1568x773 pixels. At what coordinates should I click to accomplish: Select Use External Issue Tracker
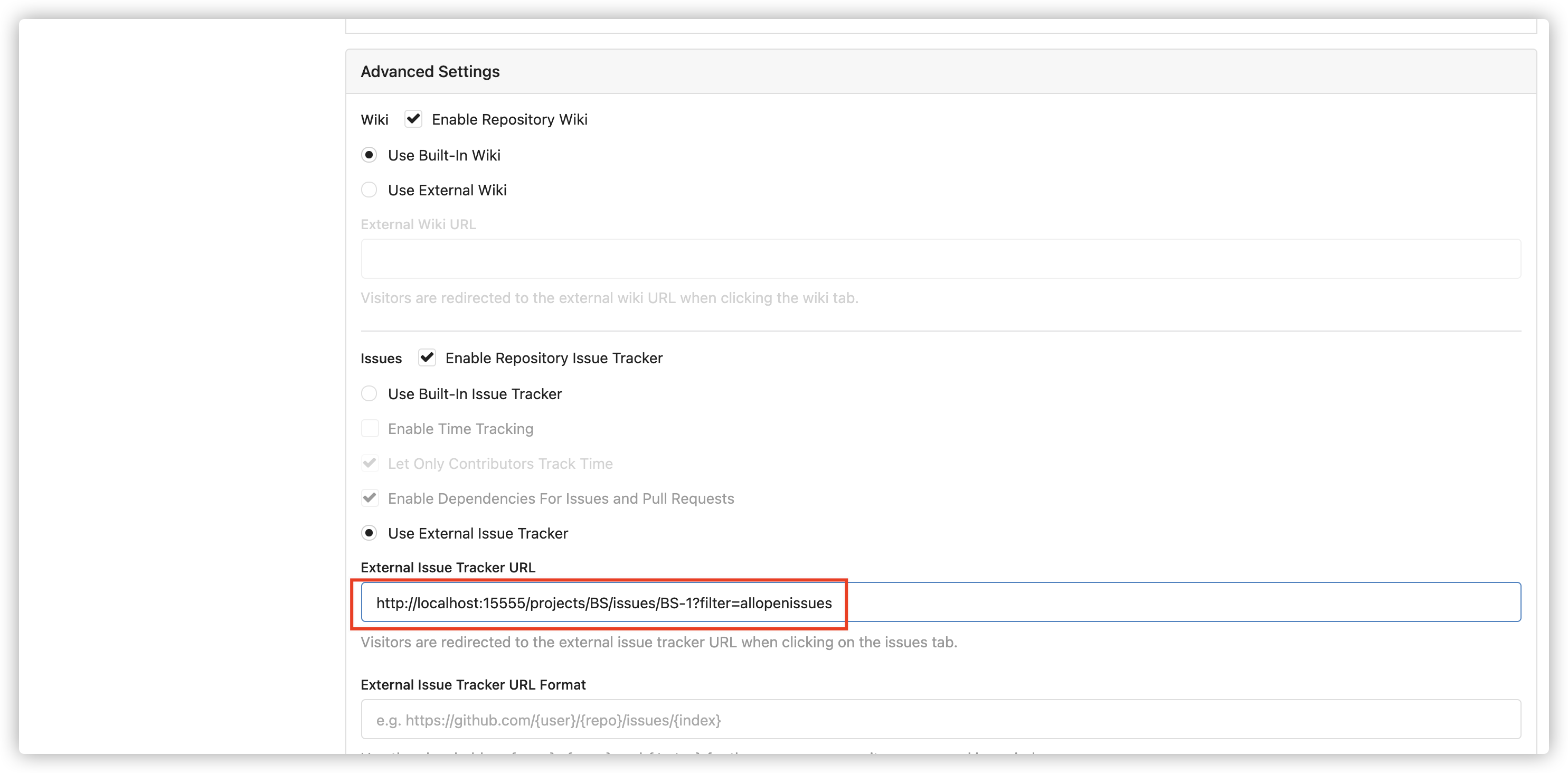[x=369, y=533]
